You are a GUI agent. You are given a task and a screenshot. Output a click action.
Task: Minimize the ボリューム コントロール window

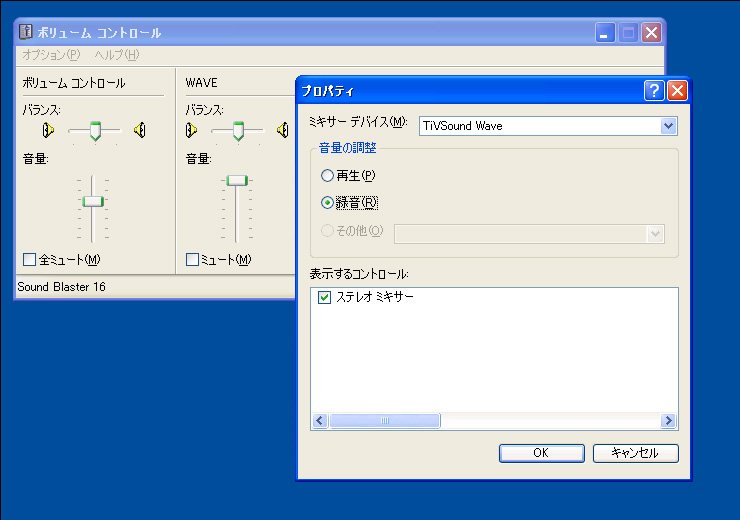(605, 33)
